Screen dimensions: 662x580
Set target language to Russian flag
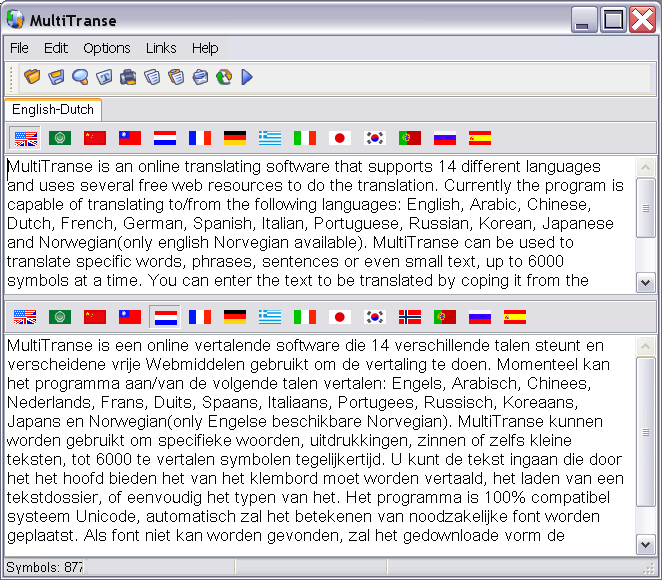click(480, 317)
